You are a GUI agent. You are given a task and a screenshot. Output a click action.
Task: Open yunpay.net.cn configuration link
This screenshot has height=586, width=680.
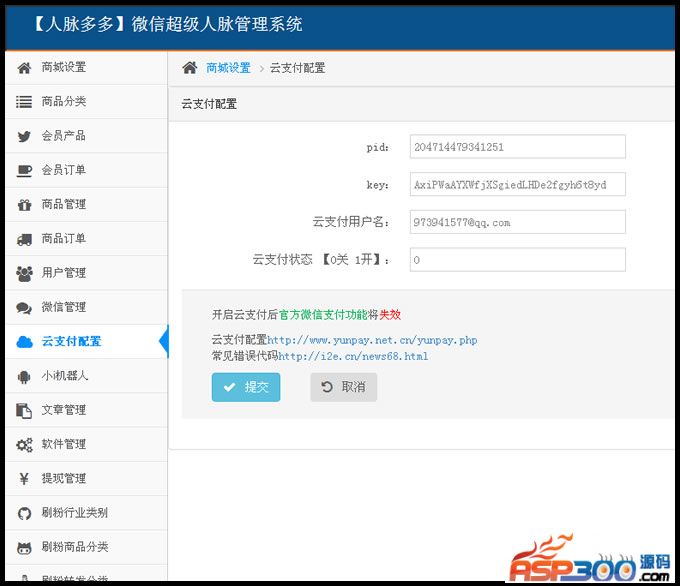click(372, 340)
